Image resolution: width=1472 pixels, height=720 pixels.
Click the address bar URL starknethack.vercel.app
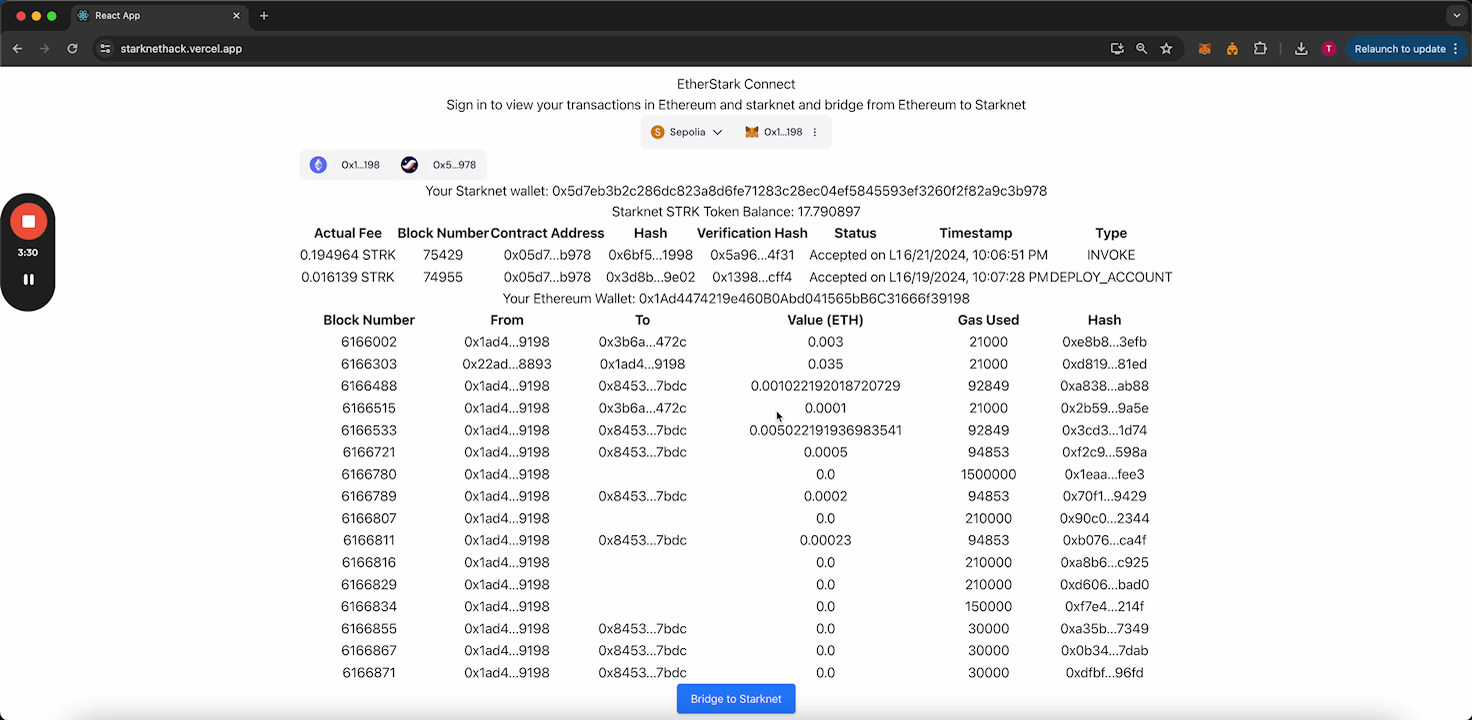(181, 49)
